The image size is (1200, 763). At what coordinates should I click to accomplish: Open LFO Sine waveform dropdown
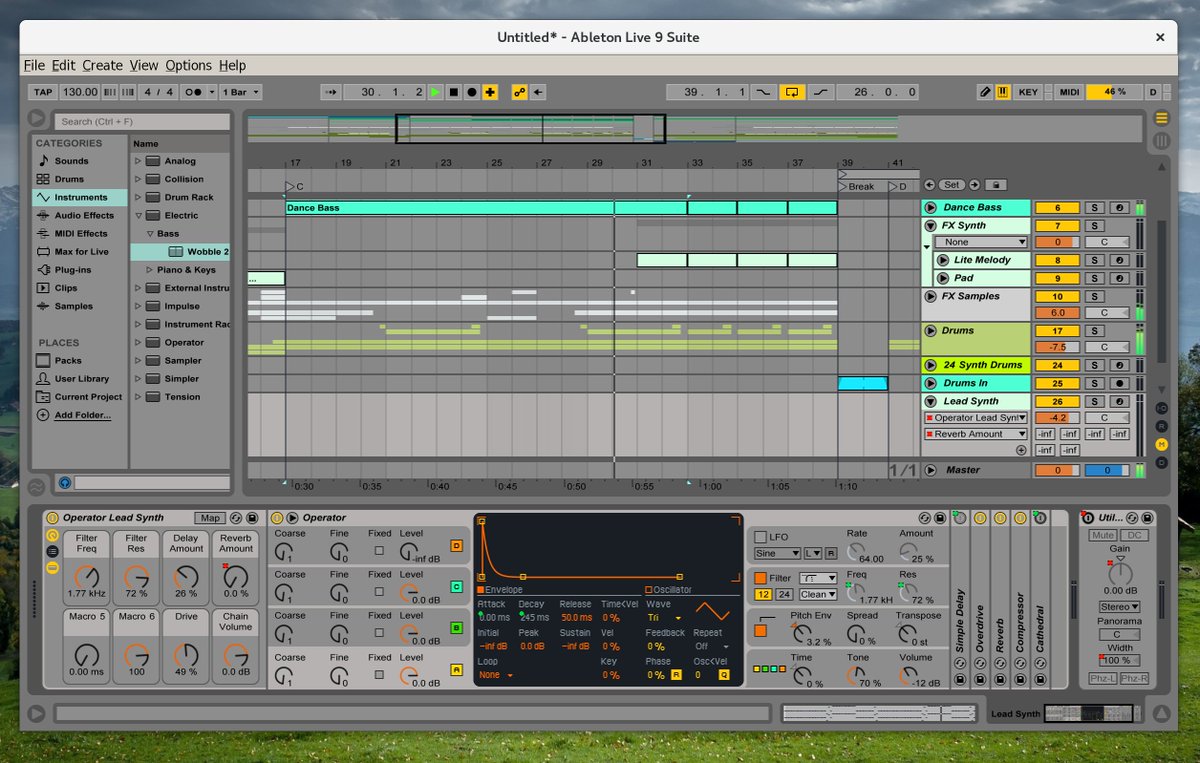777,553
